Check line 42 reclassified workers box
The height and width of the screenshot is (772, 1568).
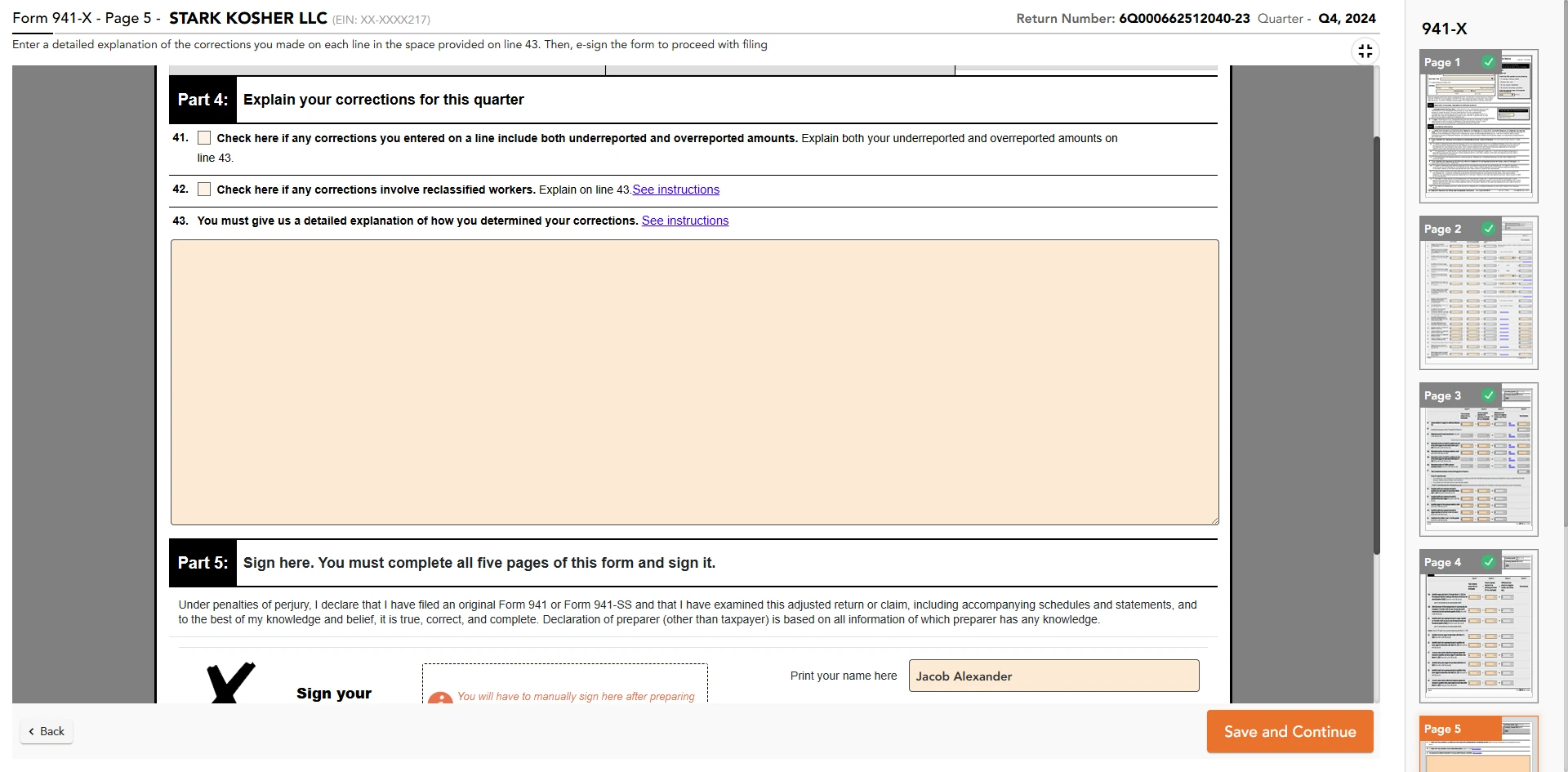coord(204,190)
